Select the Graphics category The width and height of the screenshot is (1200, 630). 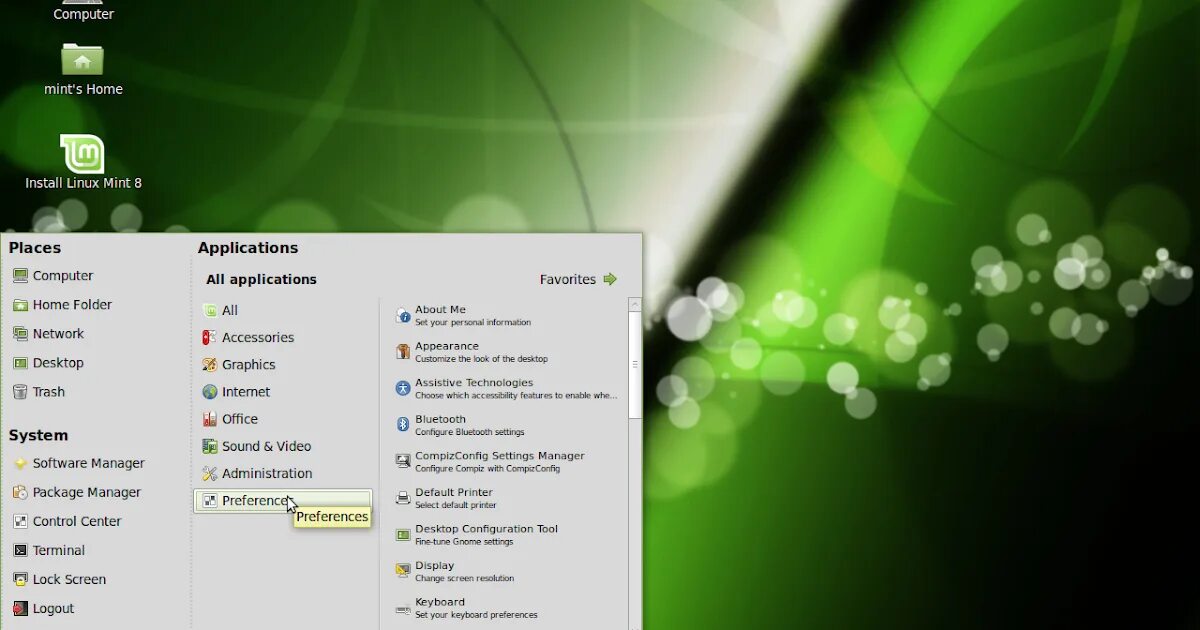283,364
